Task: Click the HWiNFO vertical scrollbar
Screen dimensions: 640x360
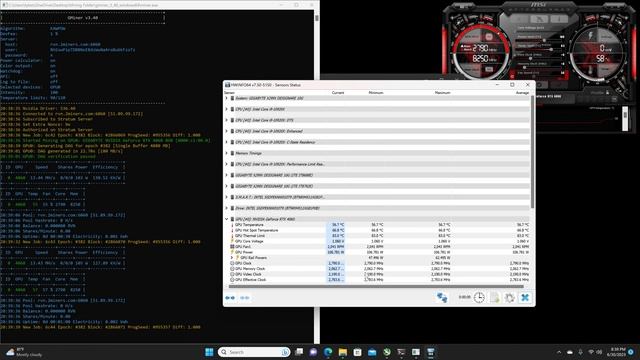Action: tap(532, 151)
